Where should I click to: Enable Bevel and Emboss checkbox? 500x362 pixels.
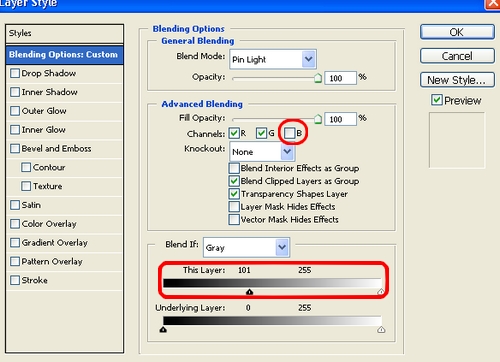point(15,149)
